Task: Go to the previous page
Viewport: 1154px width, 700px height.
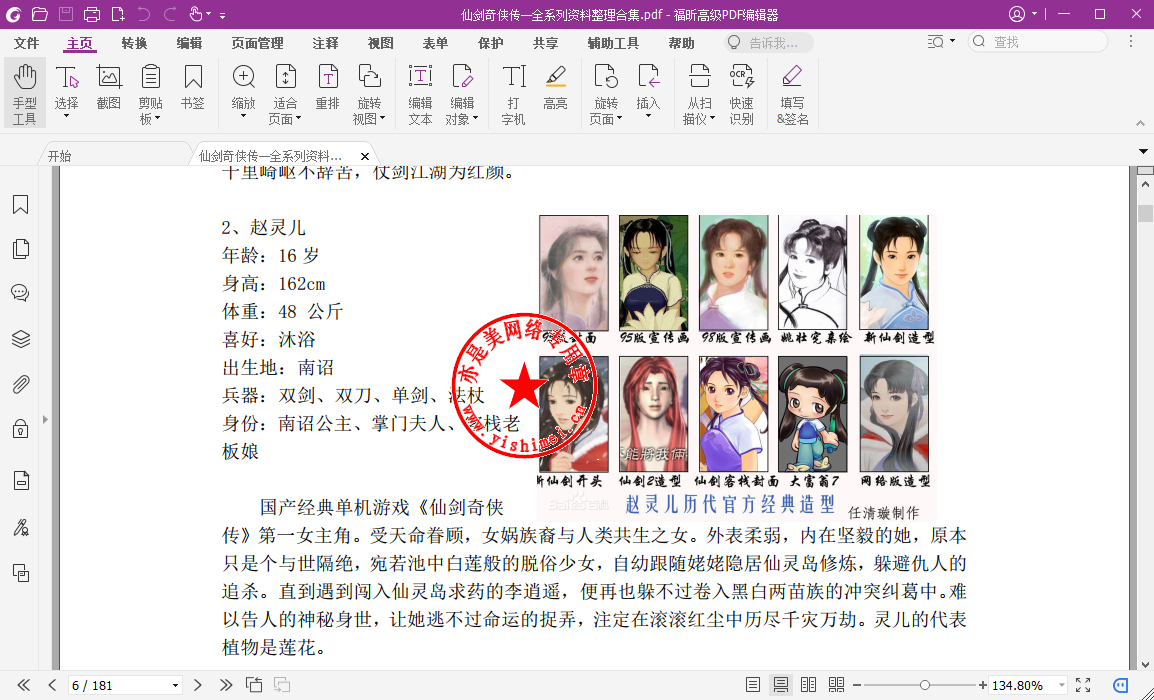Action: click(x=52, y=685)
